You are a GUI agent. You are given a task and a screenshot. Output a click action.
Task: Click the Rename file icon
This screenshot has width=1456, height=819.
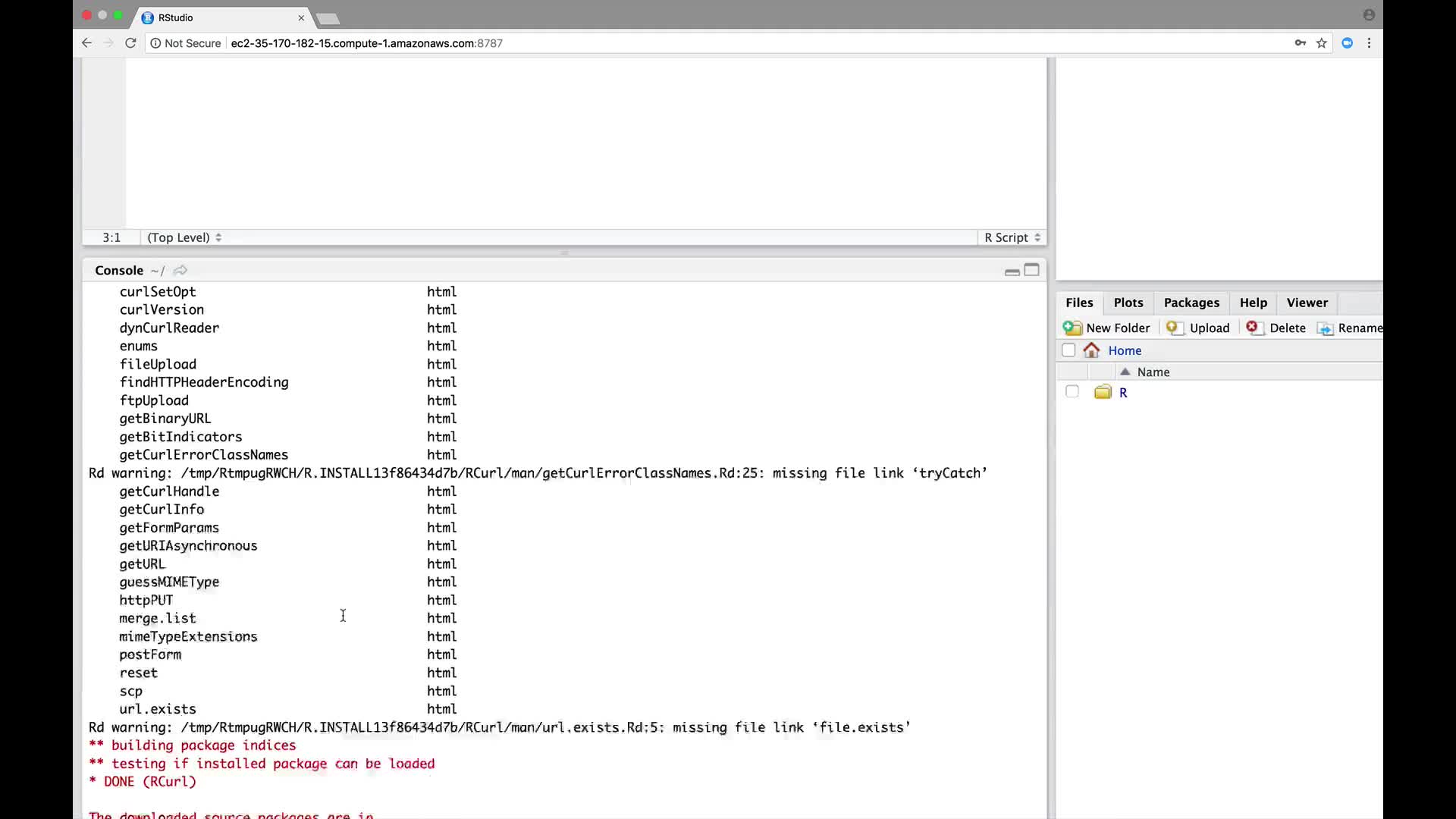[1325, 328]
